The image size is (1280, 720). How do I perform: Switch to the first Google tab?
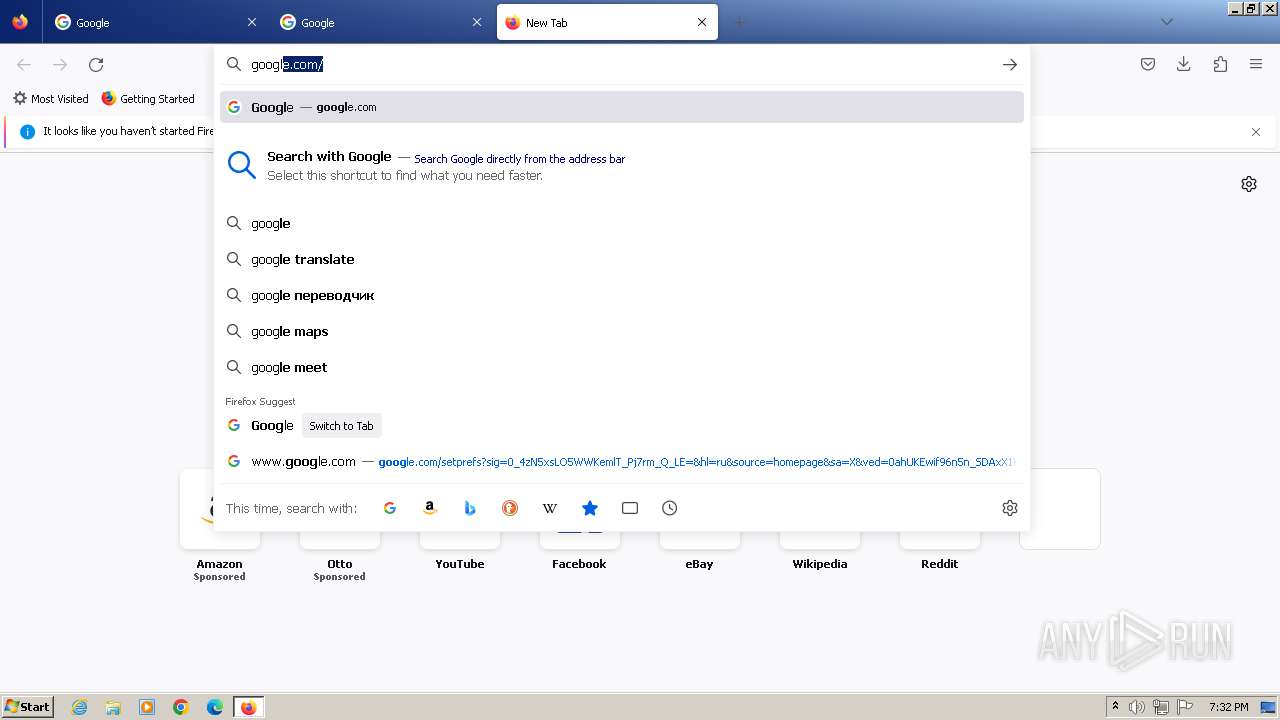click(x=155, y=22)
